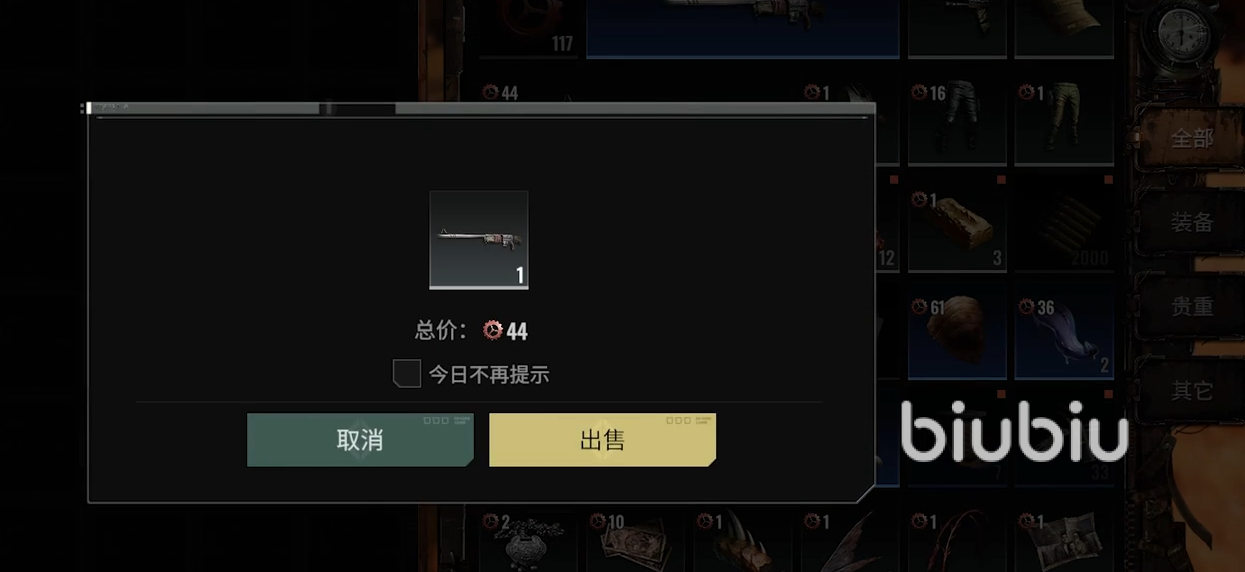Screen dimensions: 1245x572
Task: Confirm the sale with the 出售 button
Action: (602, 440)
